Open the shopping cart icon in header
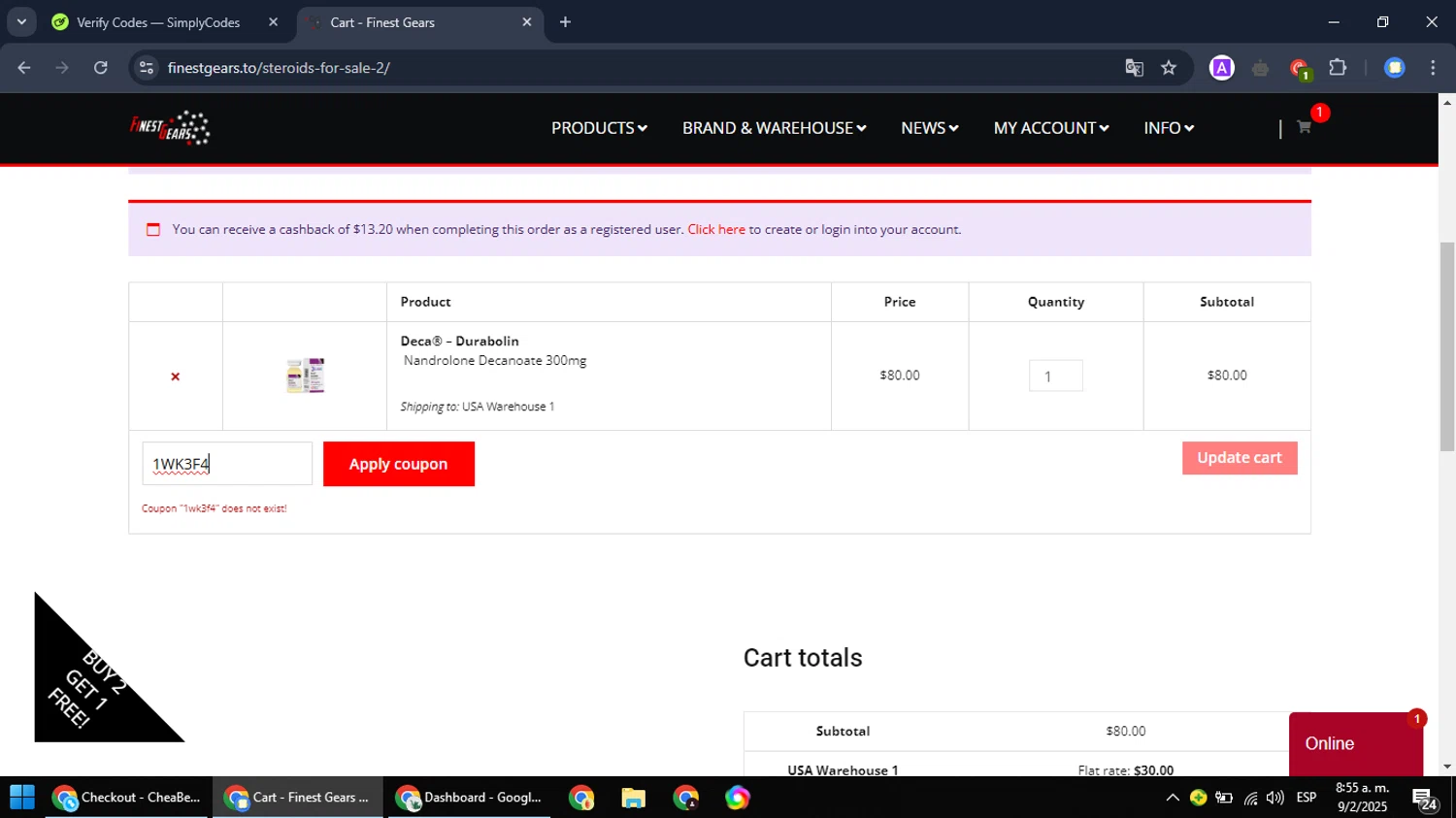Viewport: 1456px width, 818px height. tap(1304, 127)
